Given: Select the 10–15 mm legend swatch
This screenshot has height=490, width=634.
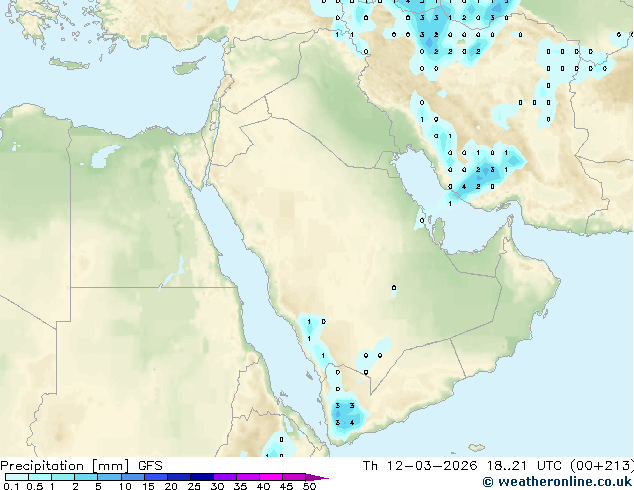Looking at the screenshot, I should [132, 477].
